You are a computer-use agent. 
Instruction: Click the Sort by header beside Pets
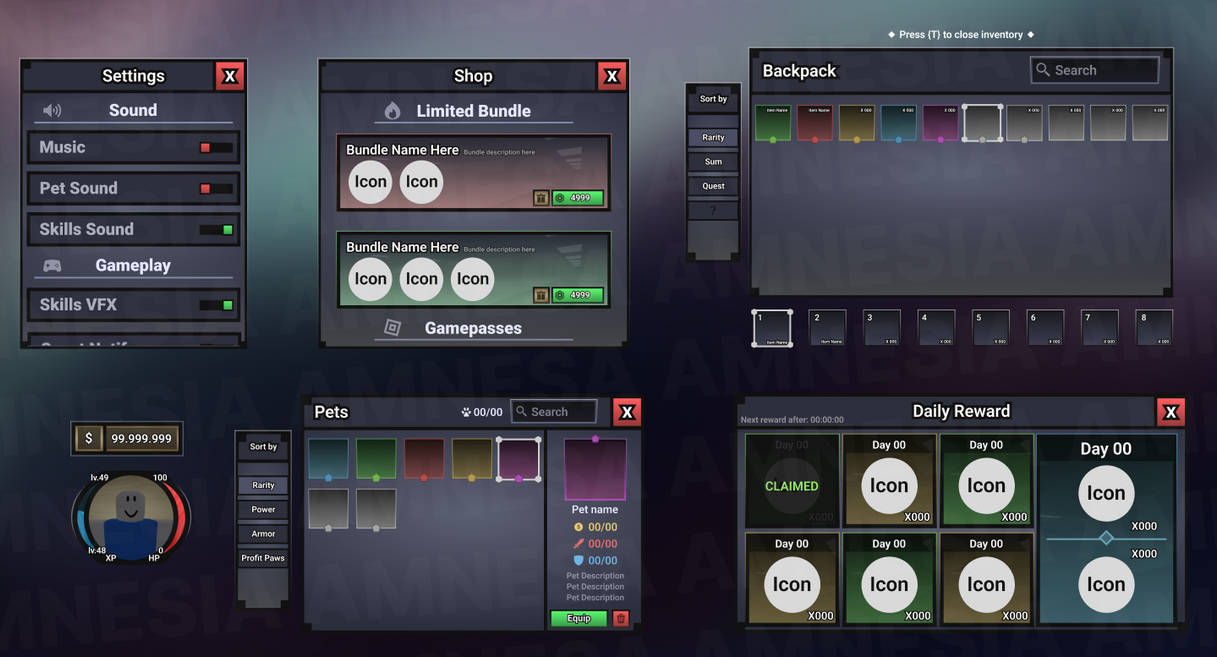263,447
